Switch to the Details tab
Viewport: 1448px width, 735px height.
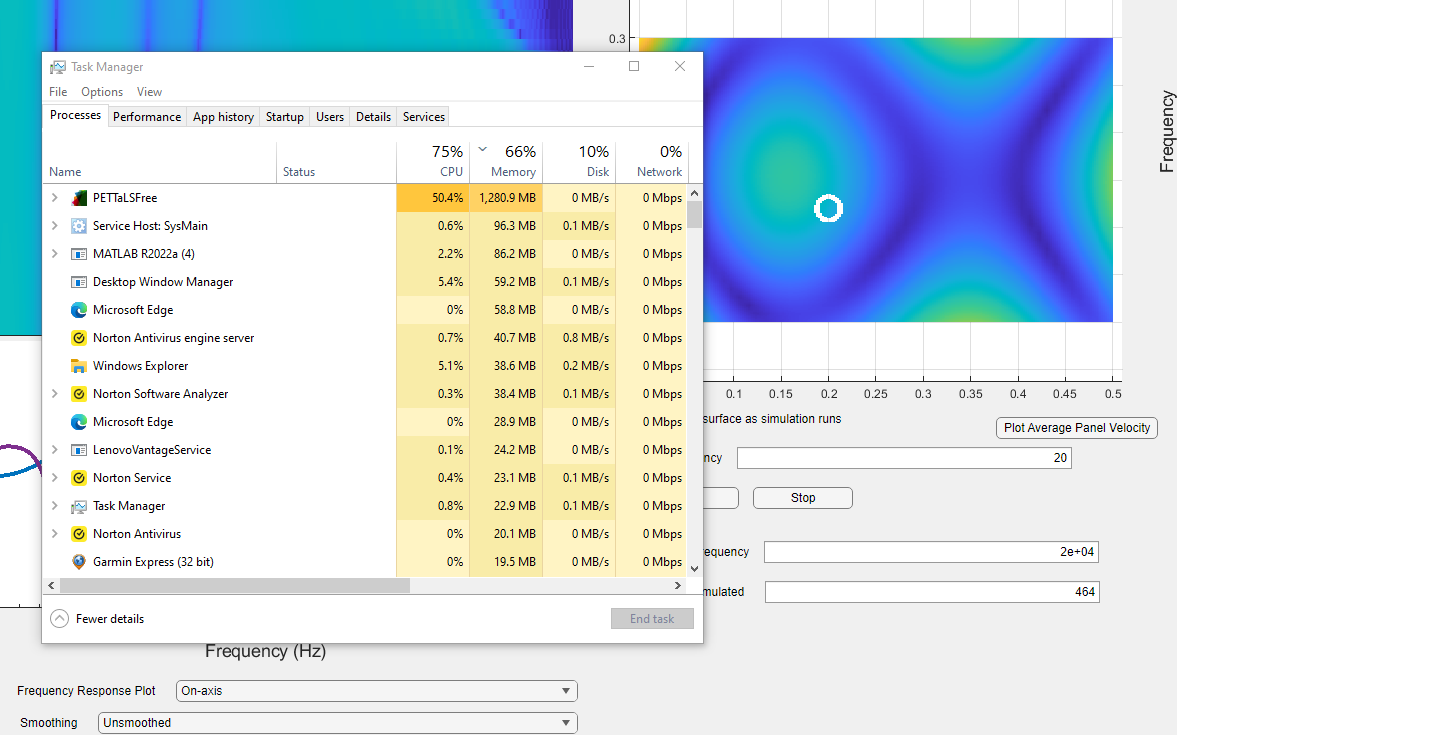[373, 117]
